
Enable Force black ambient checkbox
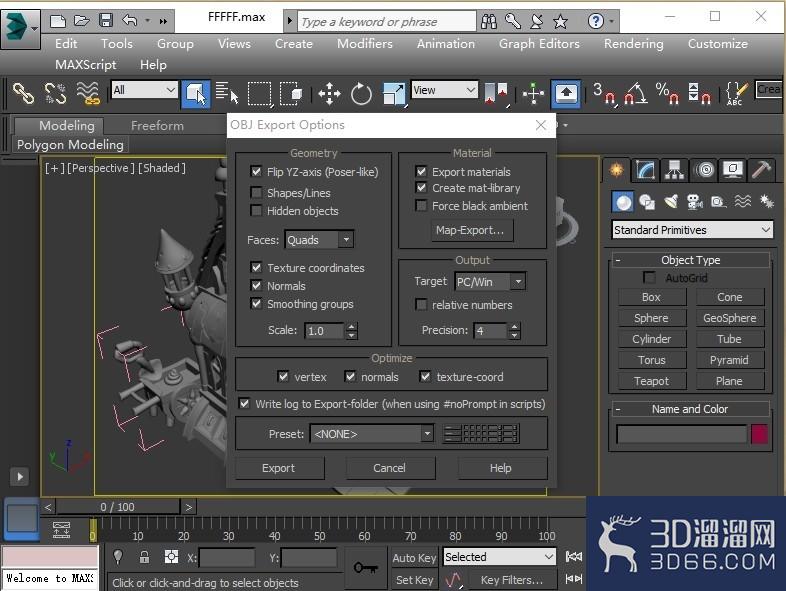421,206
